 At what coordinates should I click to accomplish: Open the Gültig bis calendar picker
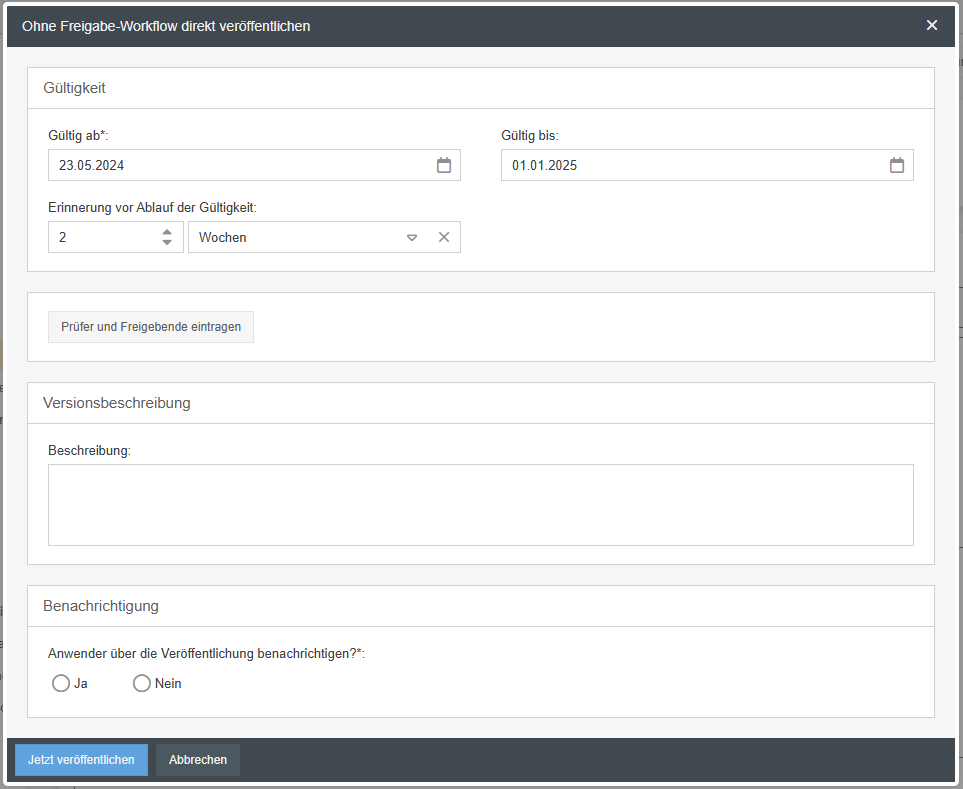click(x=897, y=166)
